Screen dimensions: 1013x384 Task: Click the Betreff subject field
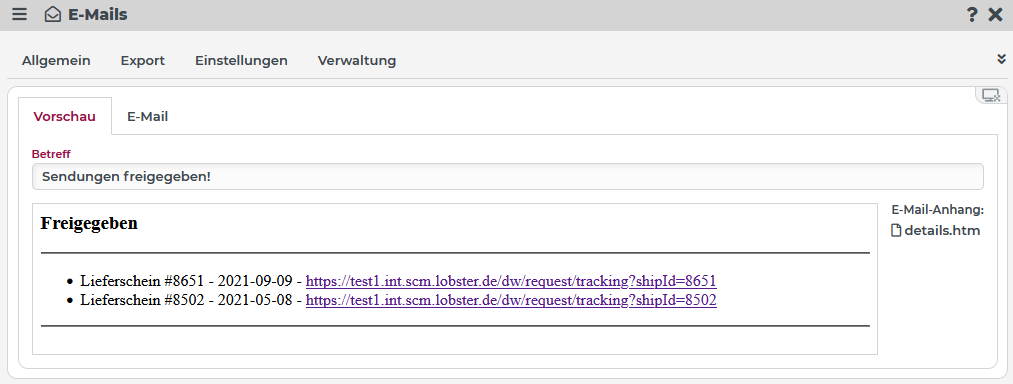click(x=508, y=176)
